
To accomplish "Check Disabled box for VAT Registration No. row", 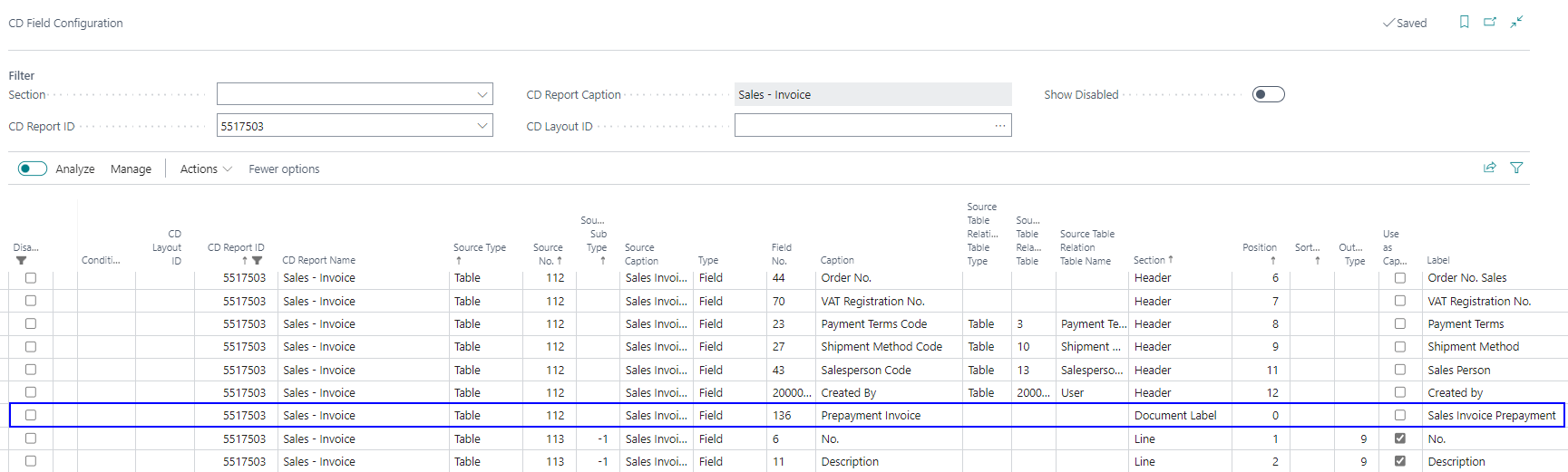I will pos(31,301).
